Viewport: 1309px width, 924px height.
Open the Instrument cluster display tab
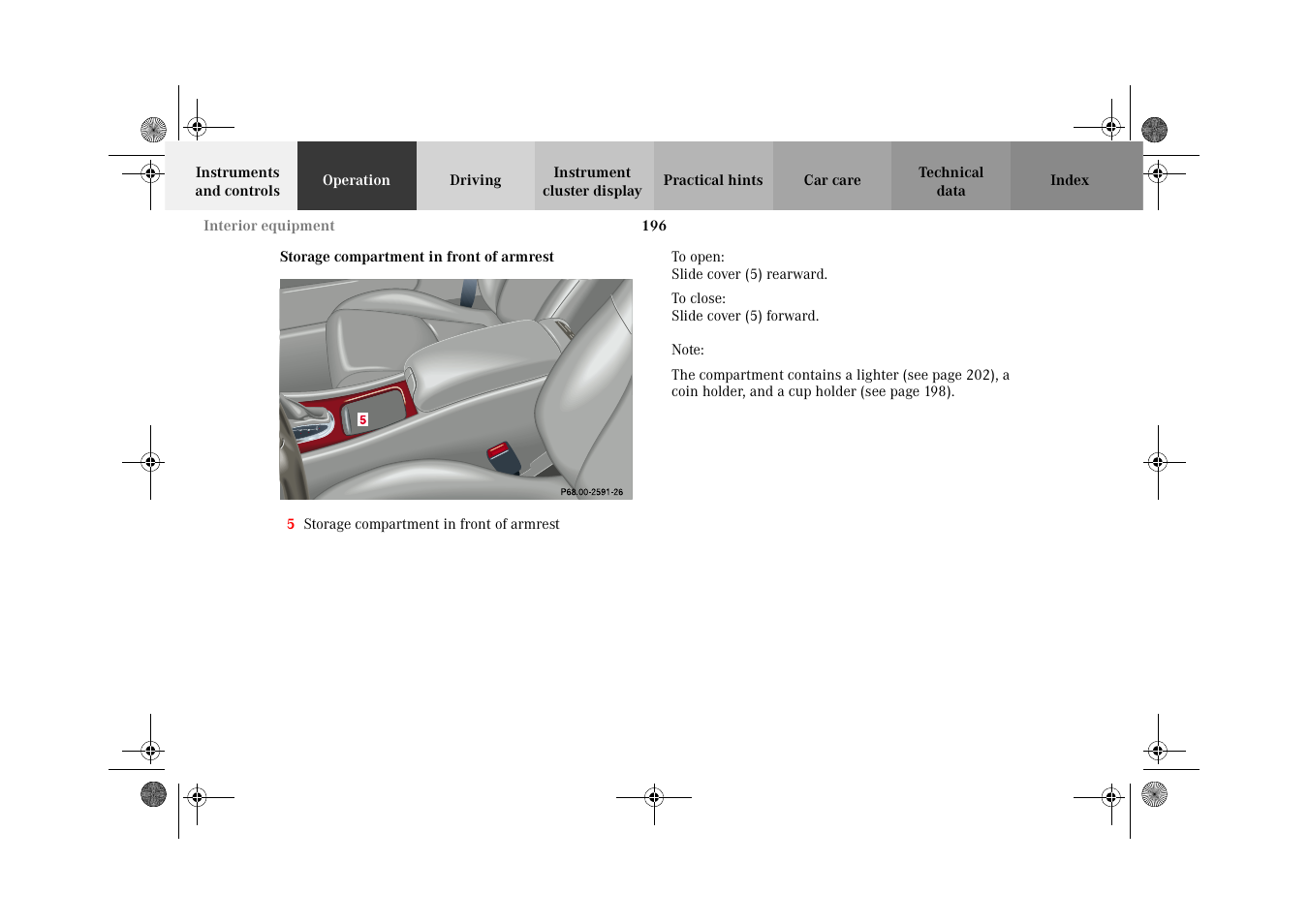tap(594, 176)
